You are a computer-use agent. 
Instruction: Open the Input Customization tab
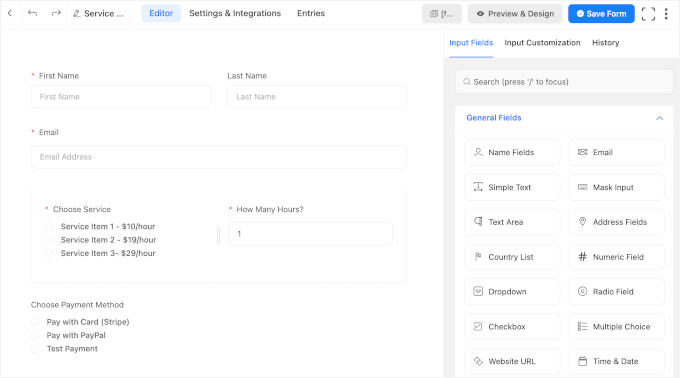coord(542,42)
